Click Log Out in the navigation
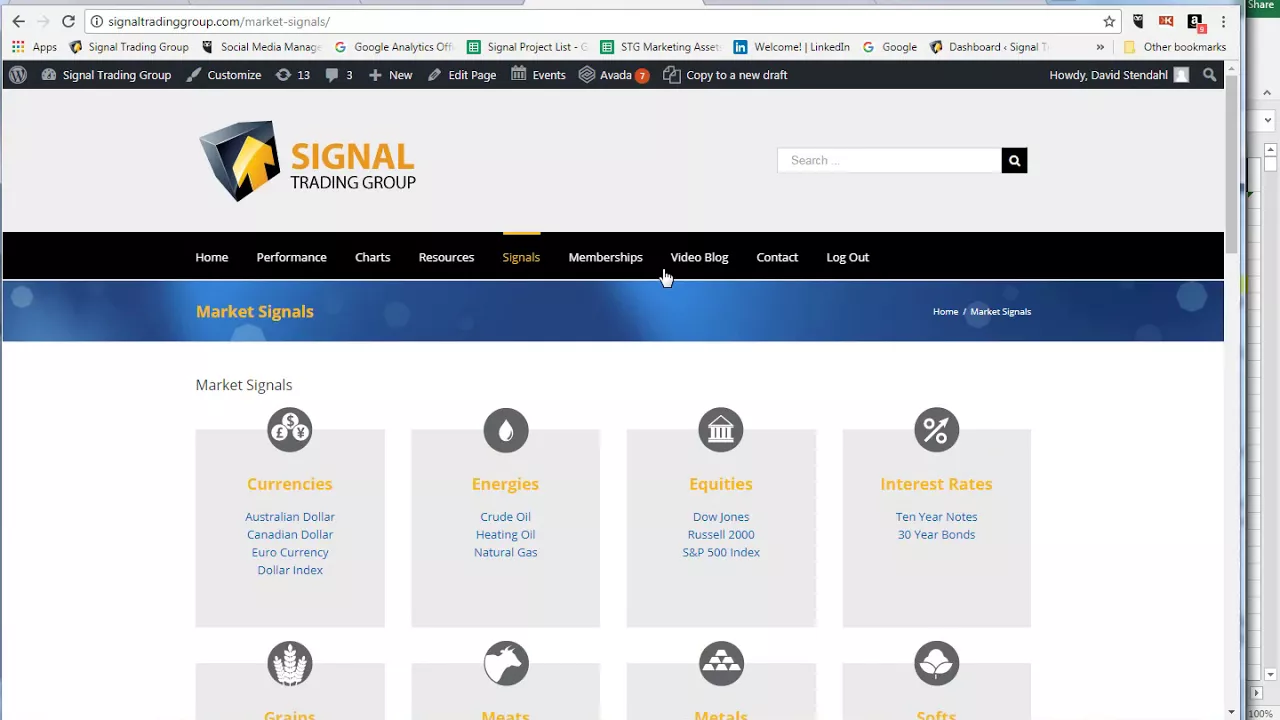1280x720 pixels. [x=847, y=257]
